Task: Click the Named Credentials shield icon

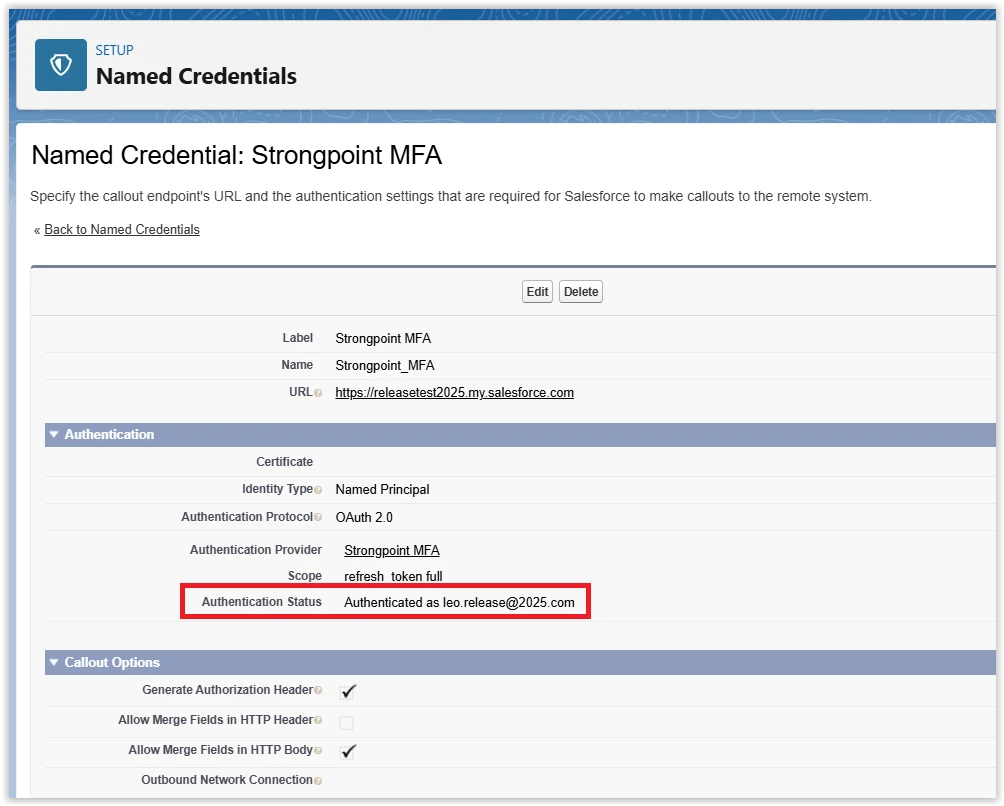Action: tap(58, 64)
